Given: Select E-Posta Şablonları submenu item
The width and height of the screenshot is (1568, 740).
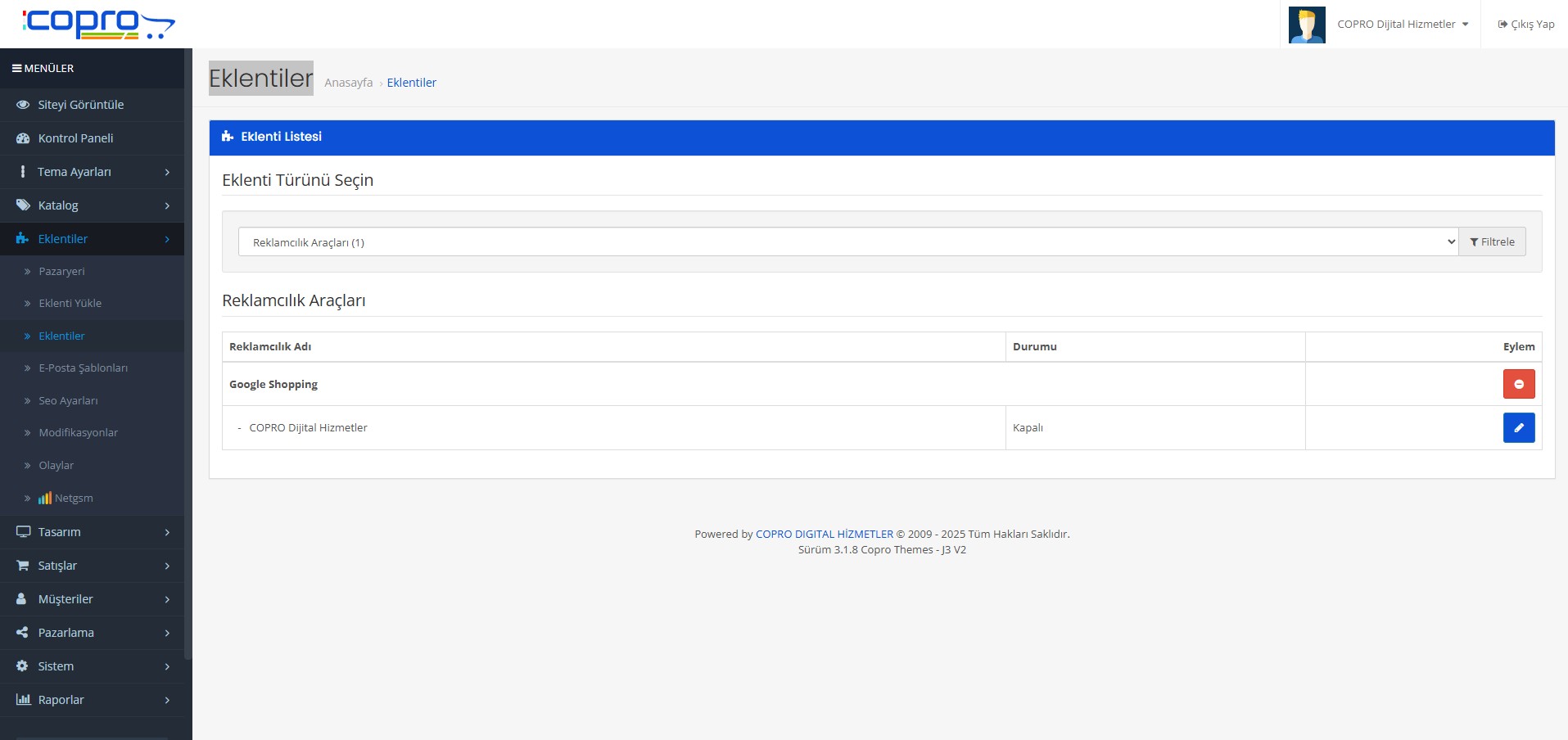Looking at the screenshot, I should click(x=83, y=368).
